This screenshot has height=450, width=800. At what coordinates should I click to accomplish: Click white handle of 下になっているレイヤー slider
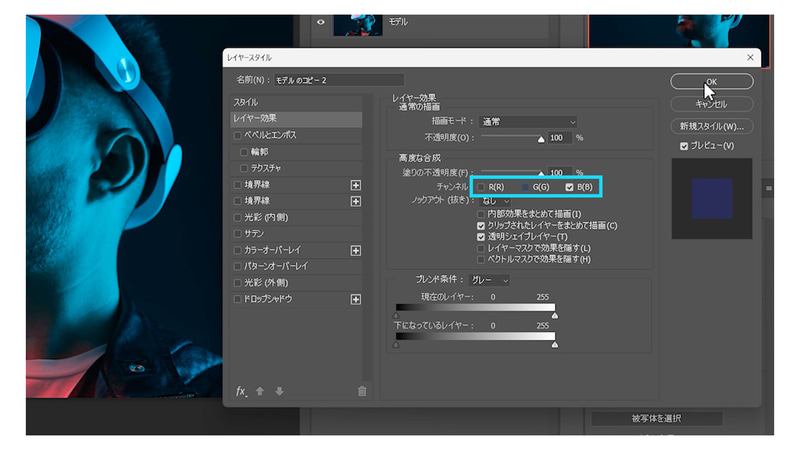(x=555, y=345)
